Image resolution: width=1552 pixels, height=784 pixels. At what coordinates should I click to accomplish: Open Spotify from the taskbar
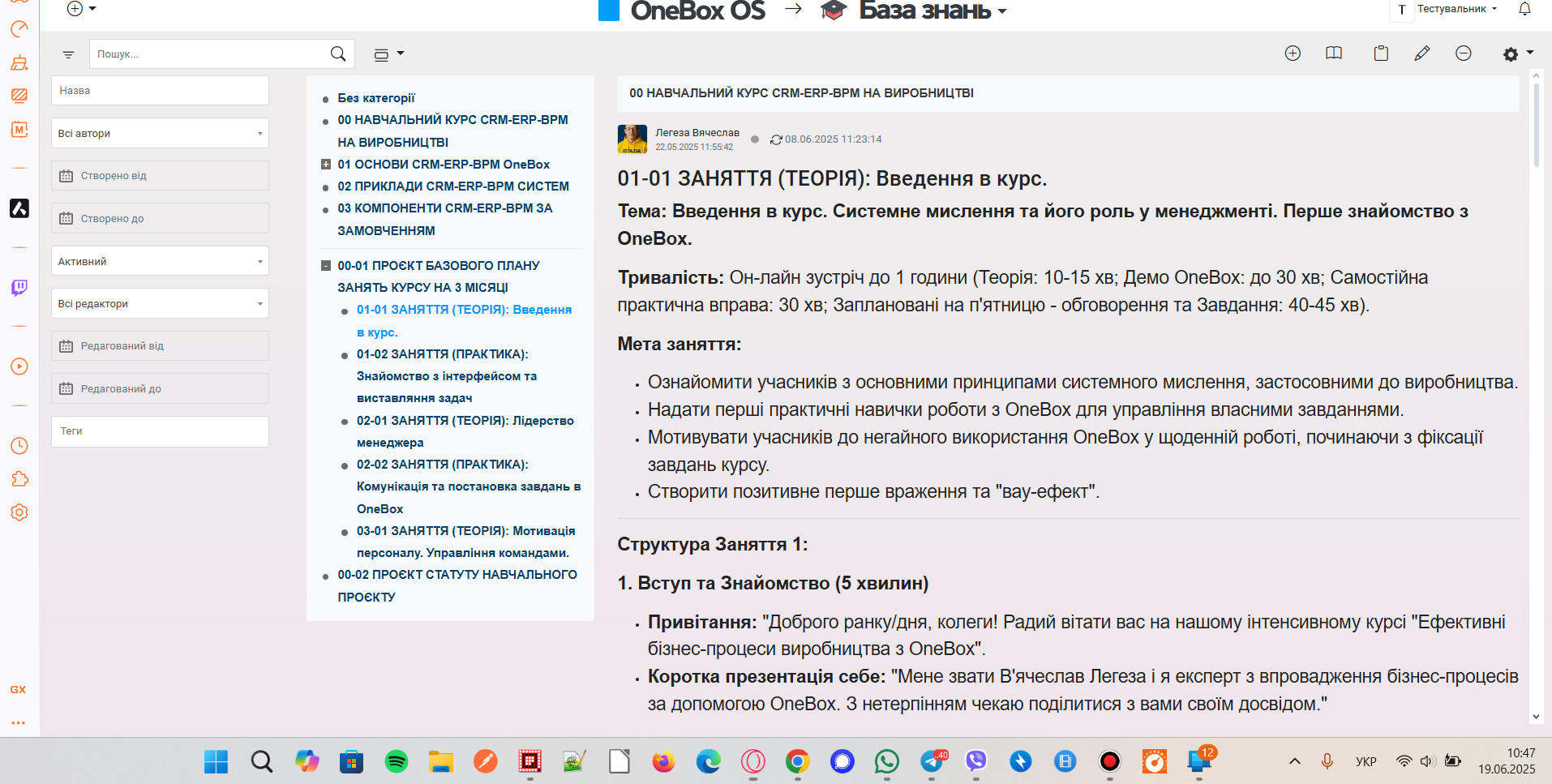[x=396, y=761]
